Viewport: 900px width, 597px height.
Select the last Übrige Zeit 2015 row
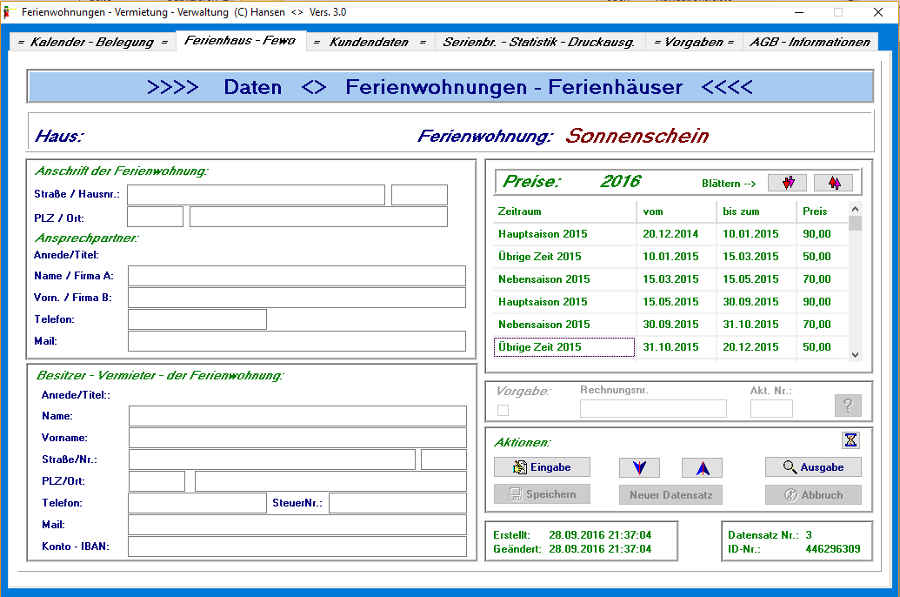[564, 347]
